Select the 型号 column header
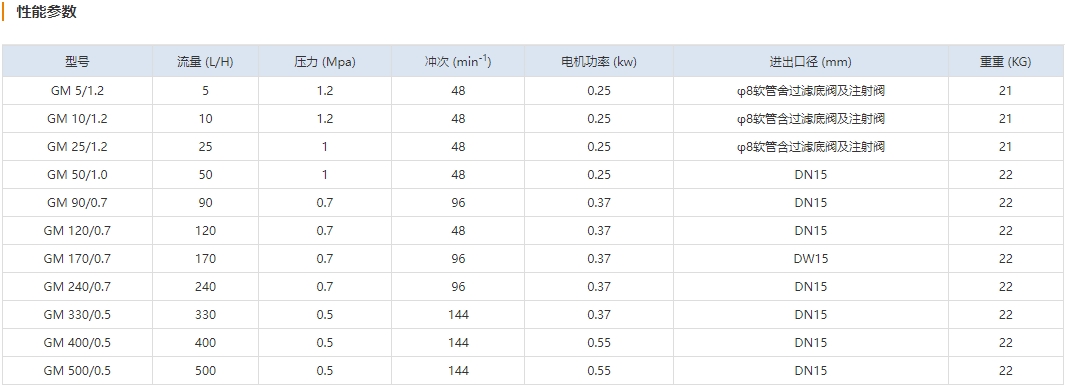This screenshot has height=386, width=1065. 77,62
